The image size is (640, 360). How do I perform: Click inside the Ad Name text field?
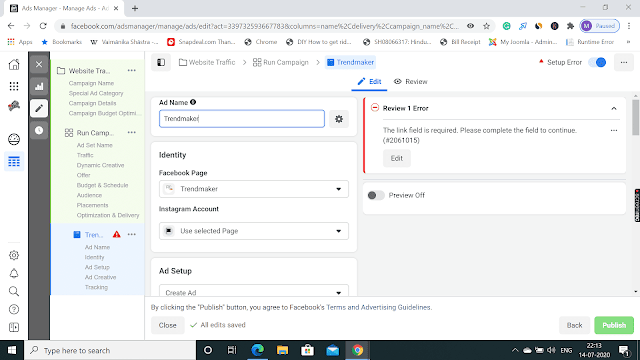tap(242, 119)
